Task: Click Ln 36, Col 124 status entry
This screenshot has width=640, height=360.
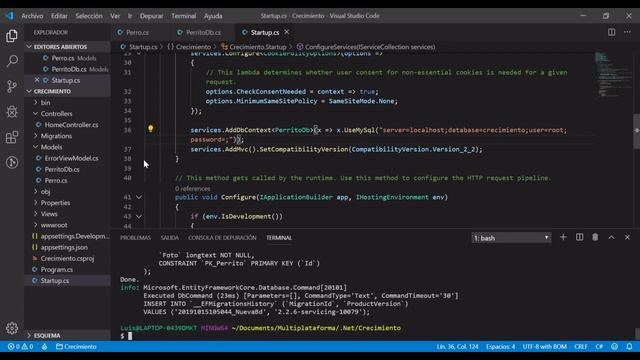Action: click(x=457, y=347)
